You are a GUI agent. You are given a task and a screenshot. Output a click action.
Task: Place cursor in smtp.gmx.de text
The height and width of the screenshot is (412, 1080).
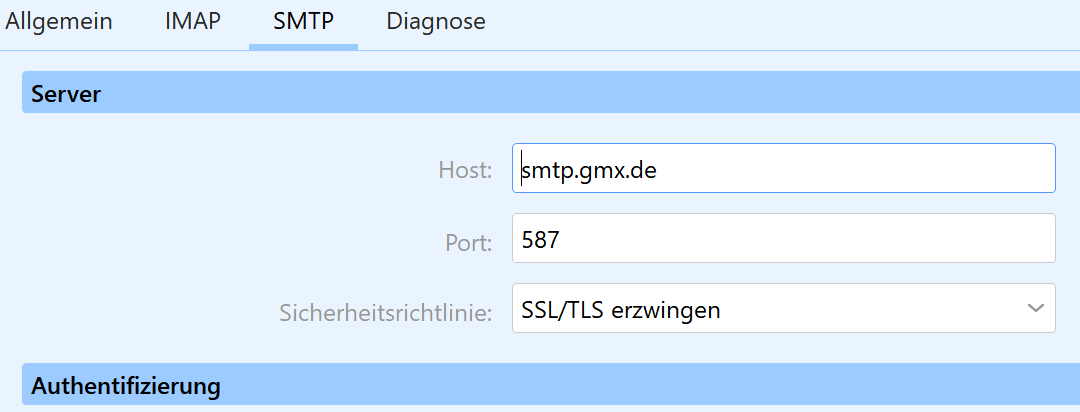[x=588, y=170]
